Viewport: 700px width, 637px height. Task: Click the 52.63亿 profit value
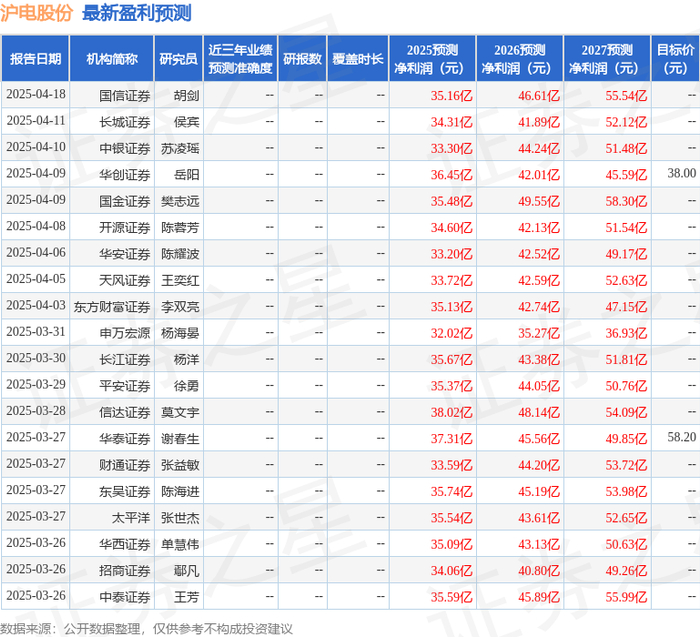coord(626,280)
